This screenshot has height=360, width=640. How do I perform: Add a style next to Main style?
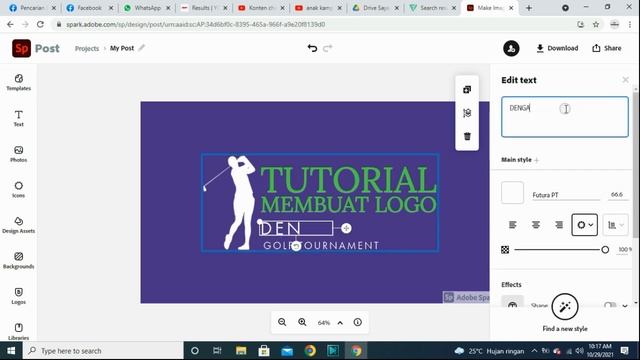click(x=536, y=160)
